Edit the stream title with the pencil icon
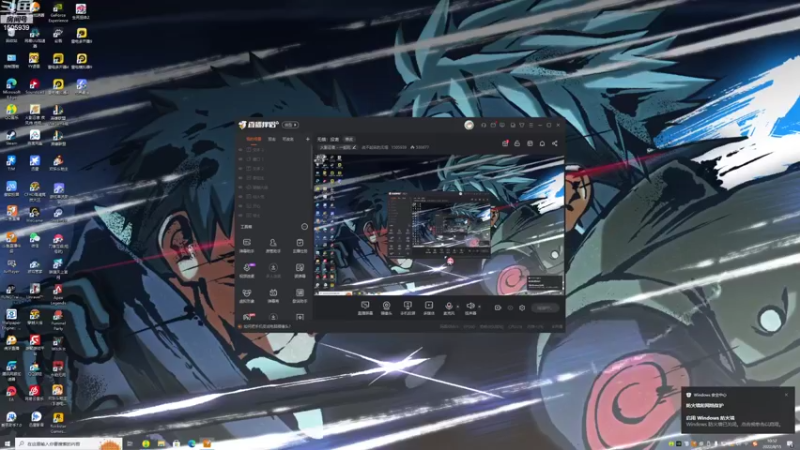800x450 pixels. [354, 147]
